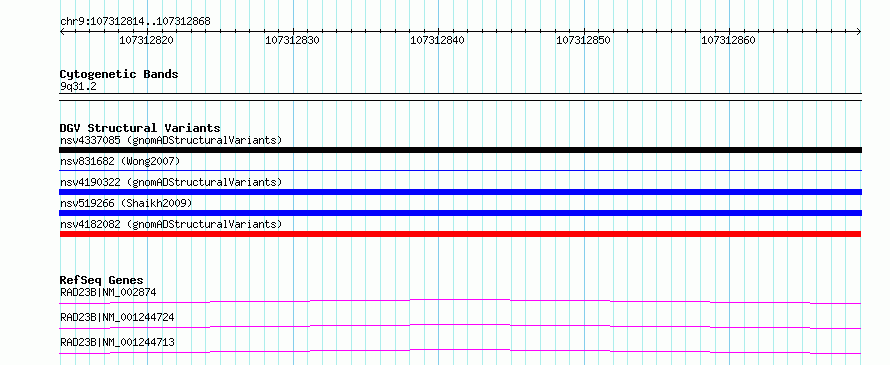890x365 pixels.
Task: Click the 9q31.2 cytogenetic band outline
Action: (x=460, y=97)
